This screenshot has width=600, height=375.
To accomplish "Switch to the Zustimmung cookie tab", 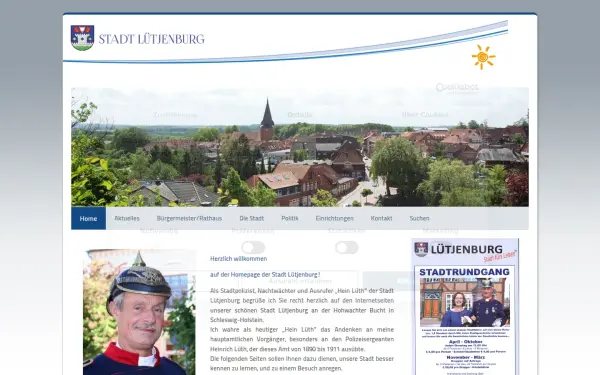I will [175, 115].
